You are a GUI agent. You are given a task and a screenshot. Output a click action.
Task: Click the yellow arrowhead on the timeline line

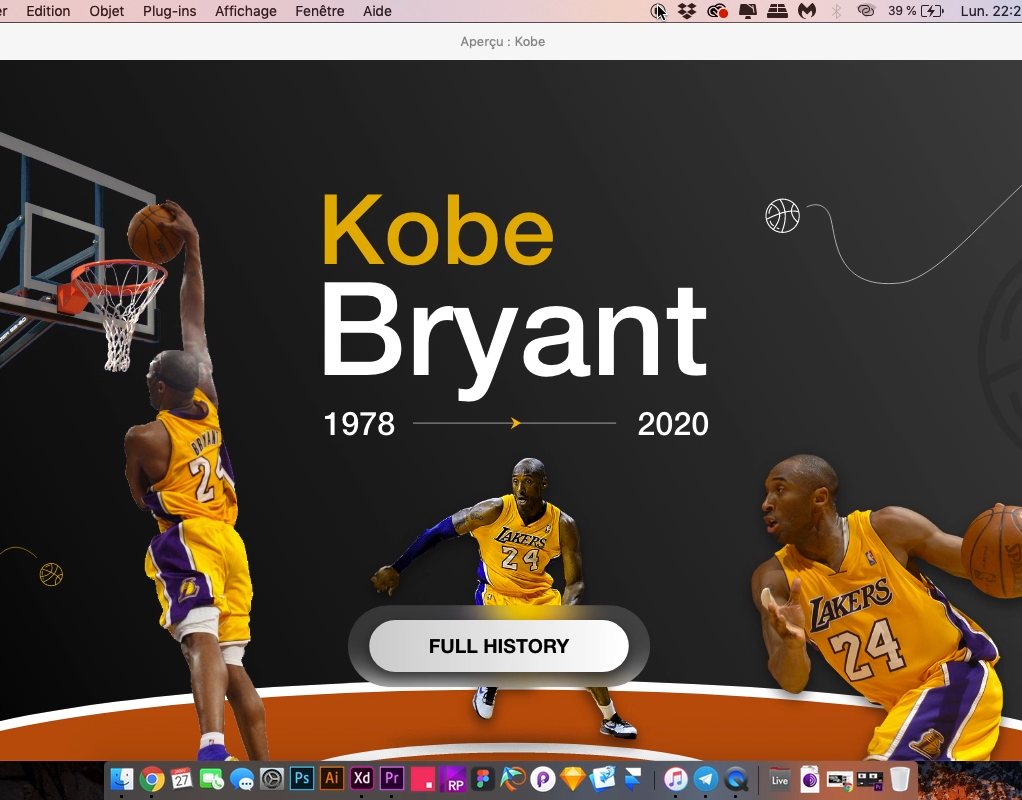[x=516, y=423]
